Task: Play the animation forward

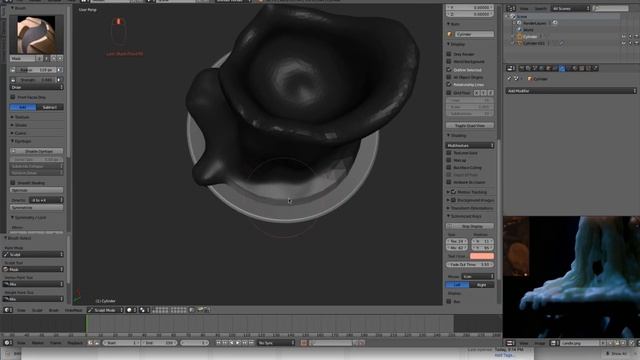Action: [x=238, y=343]
